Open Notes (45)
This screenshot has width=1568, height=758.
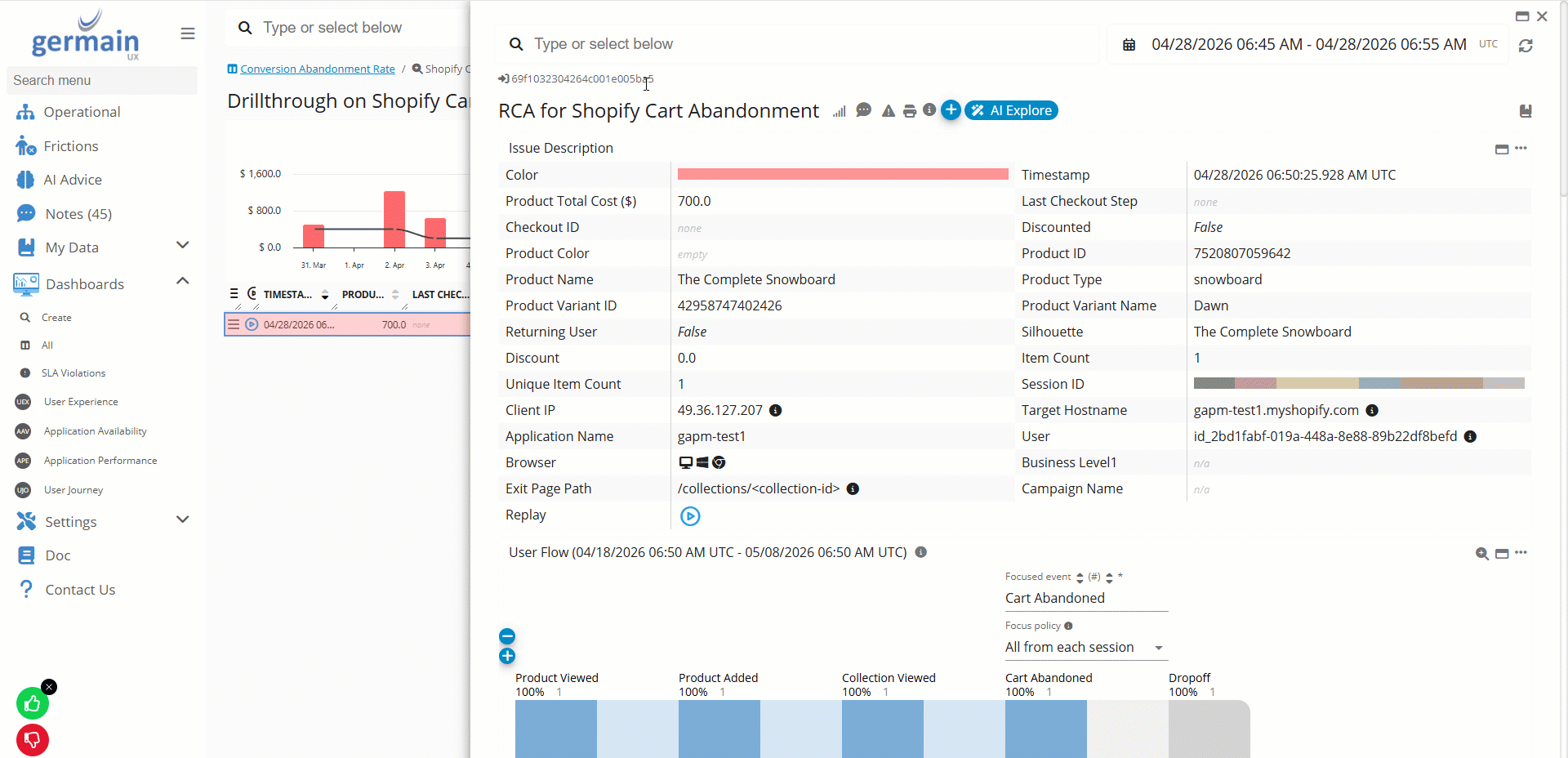[78, 214]
